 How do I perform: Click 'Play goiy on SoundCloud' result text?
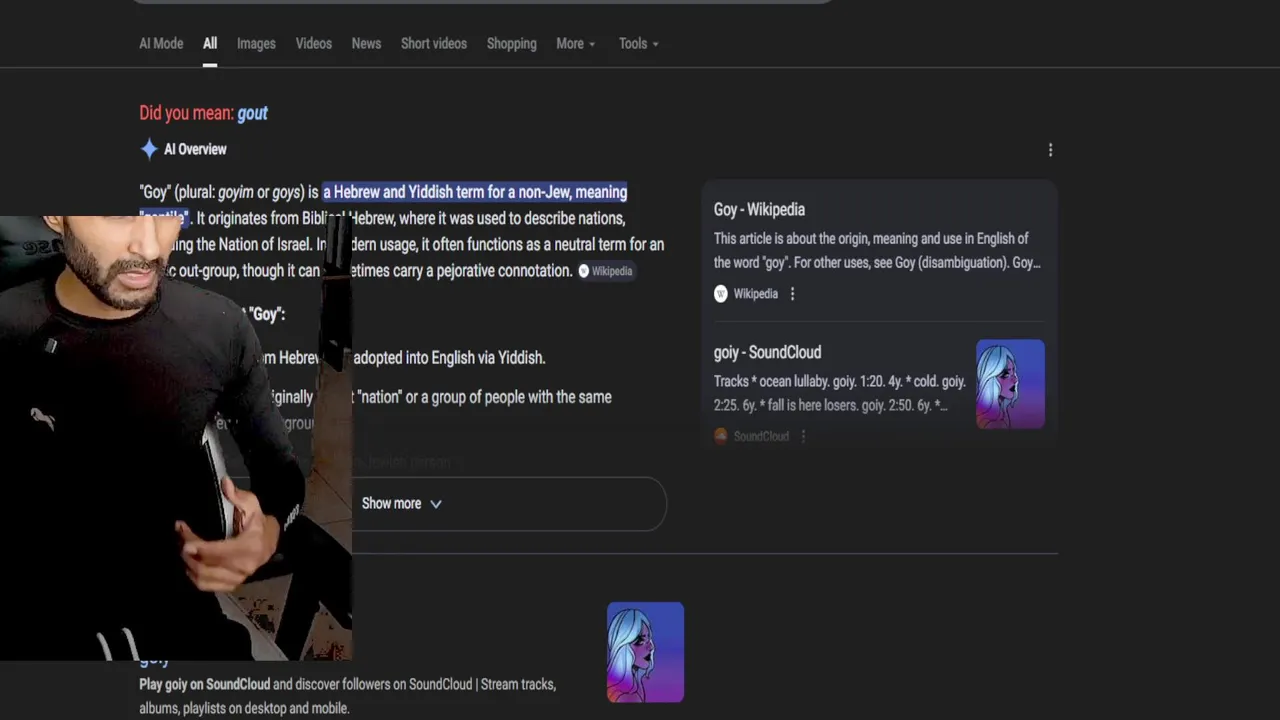204,685
